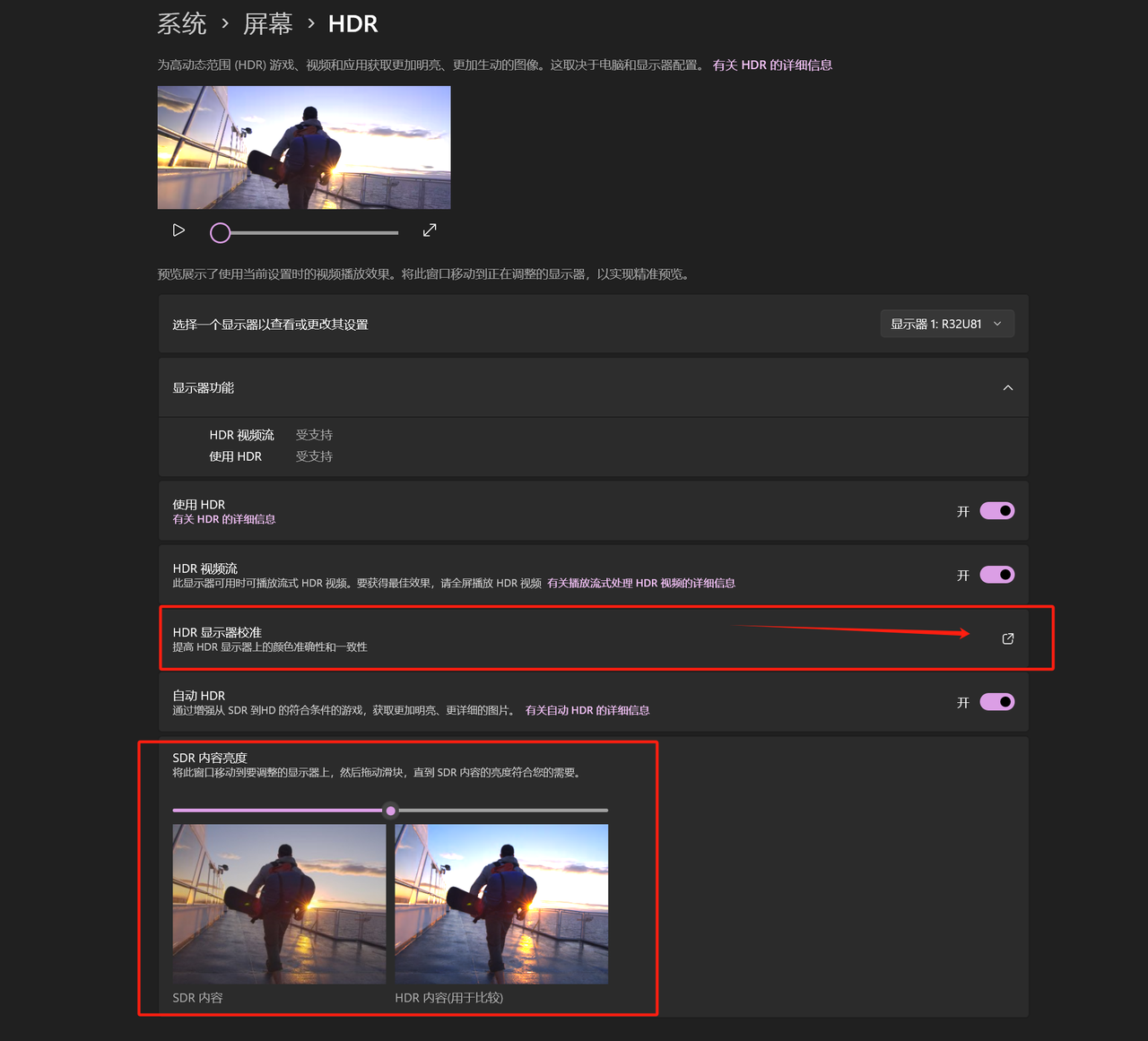Click the chevron on the display selector
This screenshot has width=1148, height=1041.
coord(996,324)
